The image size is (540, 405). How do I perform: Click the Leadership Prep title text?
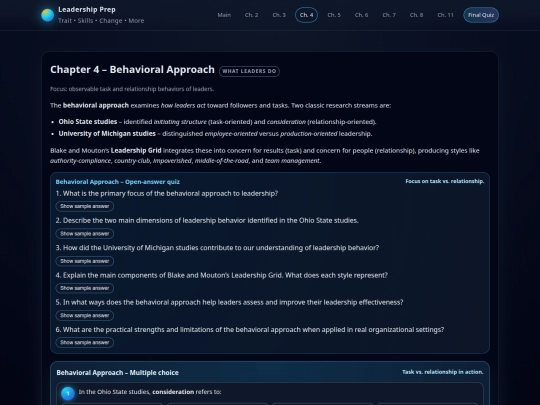pos(87,10)
